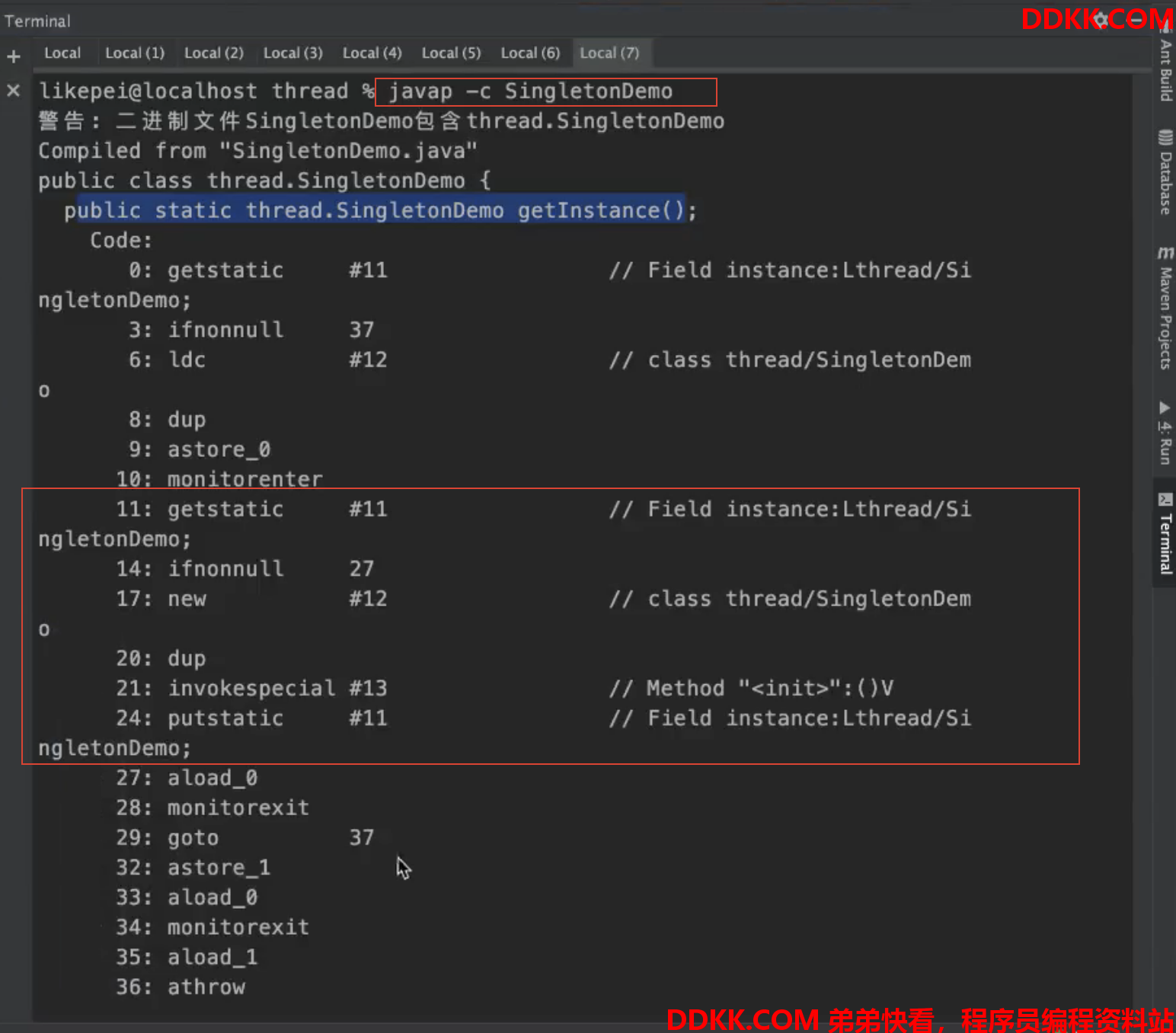Click the '// Method "<init>":()V' comment
The width and height of the screenshot is (1176, 1033).
coord(752,688)
